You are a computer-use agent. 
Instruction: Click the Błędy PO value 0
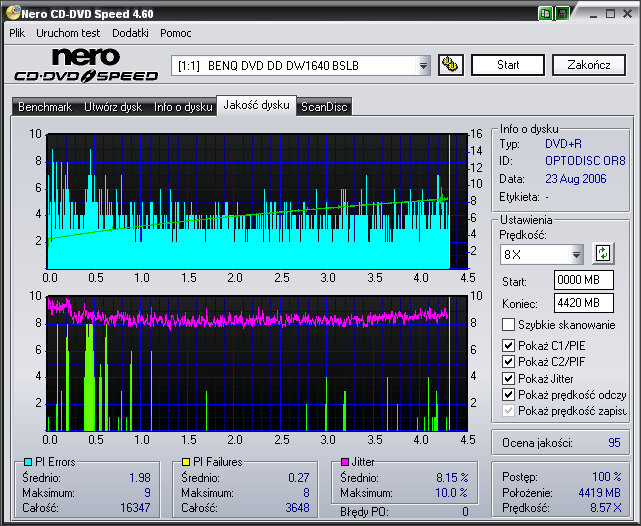pyautogui.click(x=465, y=512)
